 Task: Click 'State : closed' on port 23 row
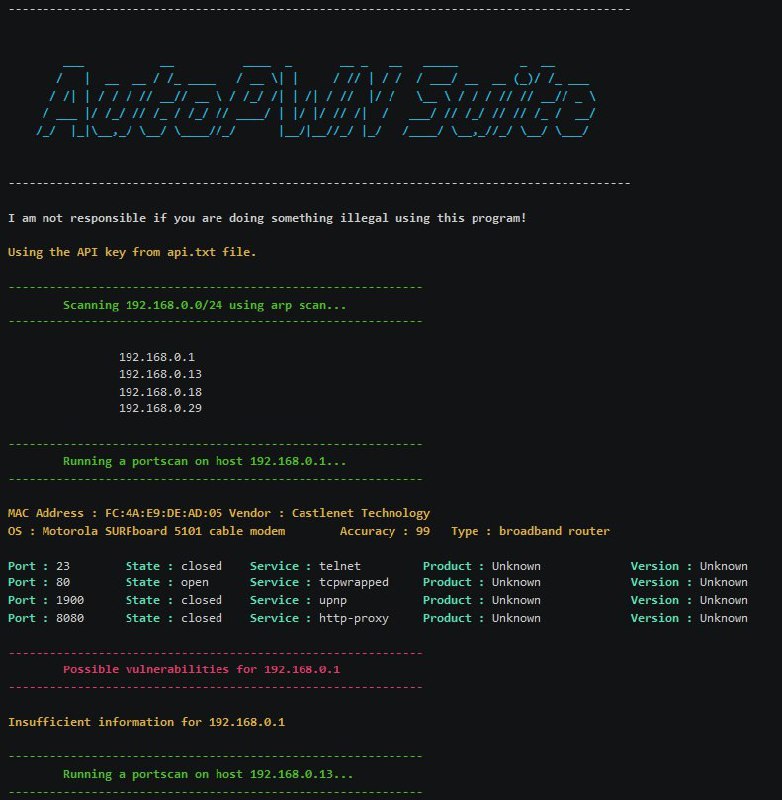[x=173, y=566]
